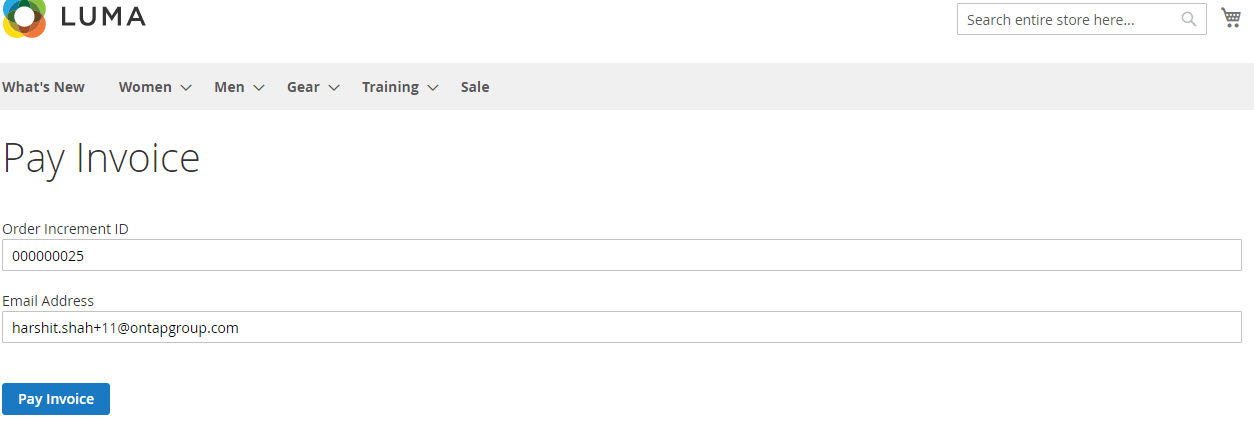Select the Women menu item
Viewport: 1254px width, 429px height.
145,87
